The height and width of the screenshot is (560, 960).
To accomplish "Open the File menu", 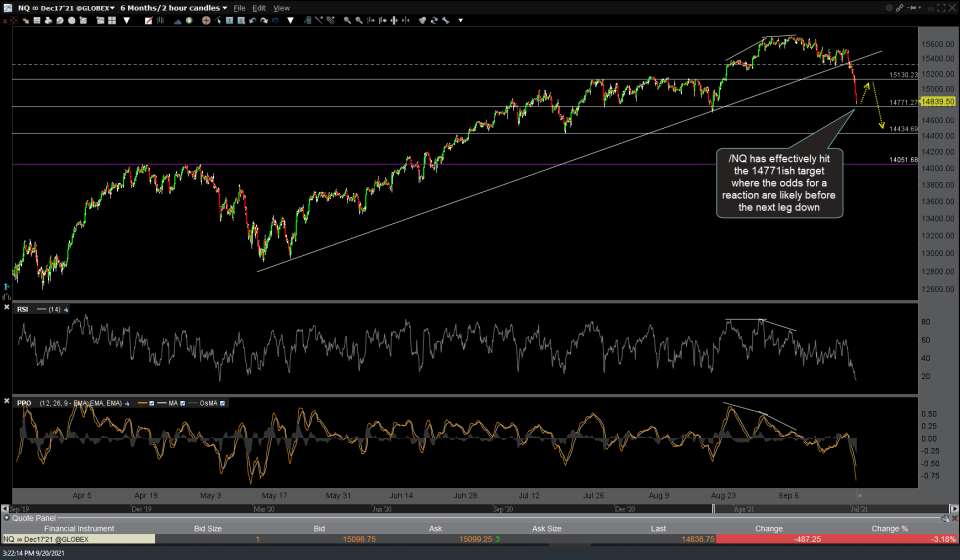I will 239,8.
